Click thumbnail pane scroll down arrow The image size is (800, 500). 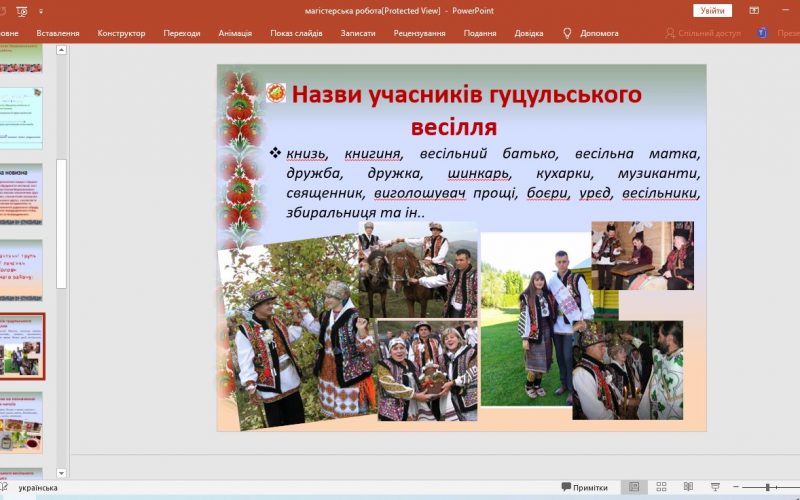pos(61,473)
